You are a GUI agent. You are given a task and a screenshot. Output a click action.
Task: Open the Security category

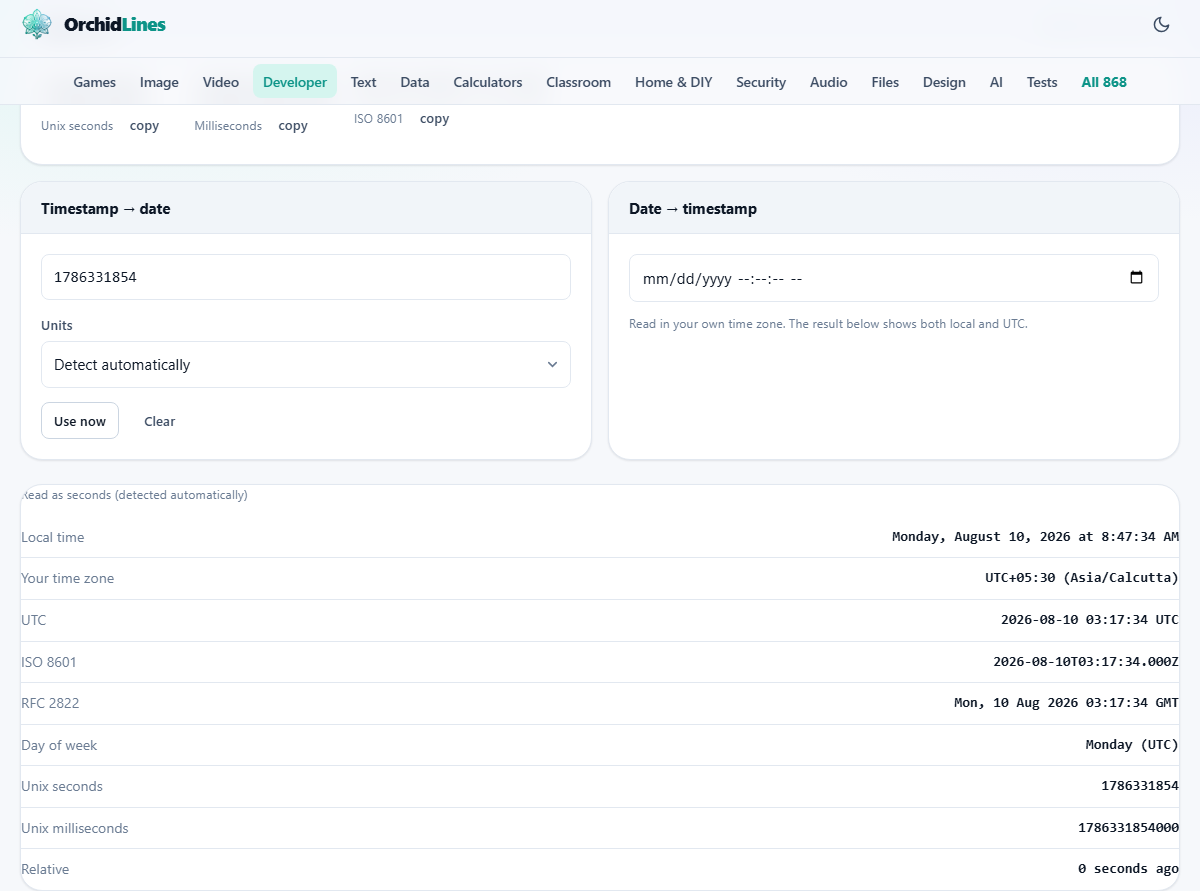(x=761, y=82)
